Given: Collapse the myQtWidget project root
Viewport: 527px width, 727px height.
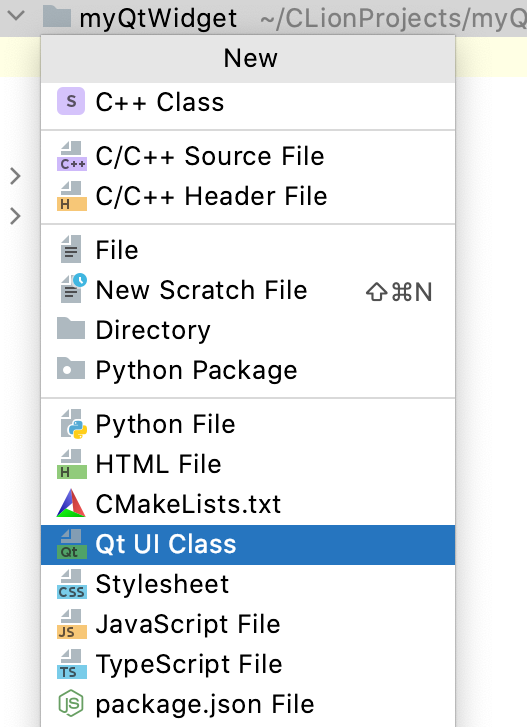Looking at the screenshot, I should [x=16, y=16].
